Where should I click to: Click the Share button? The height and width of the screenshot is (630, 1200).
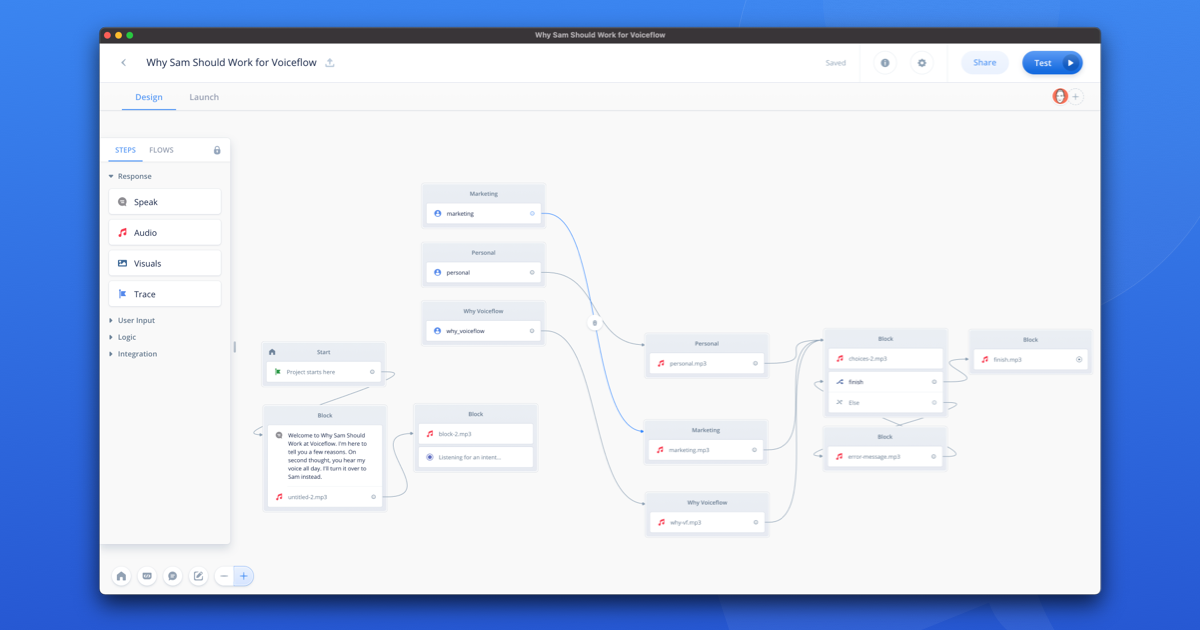click(985, 63)
